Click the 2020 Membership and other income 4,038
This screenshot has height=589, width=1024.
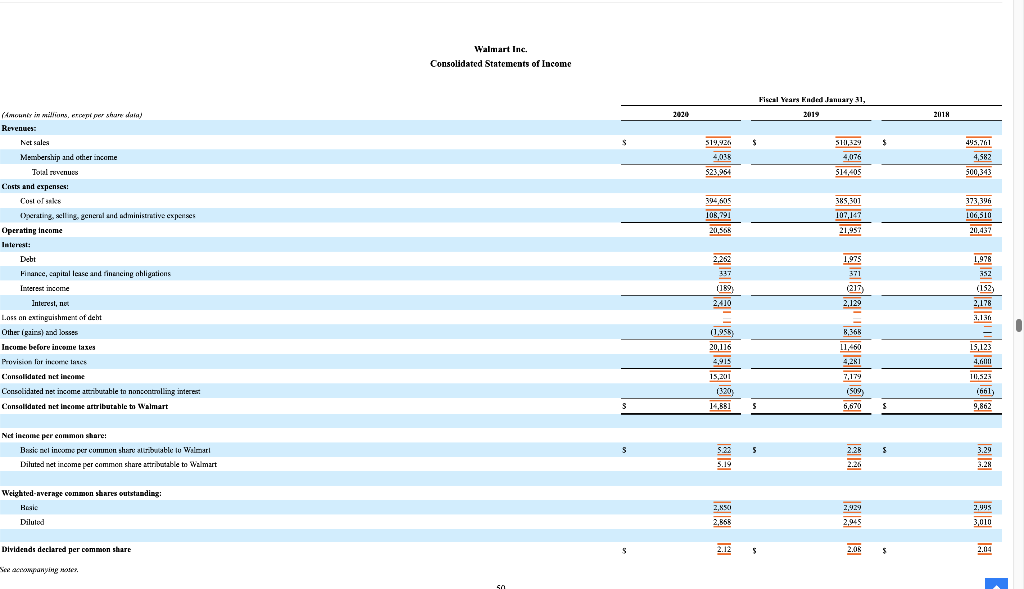coord(722,157)
